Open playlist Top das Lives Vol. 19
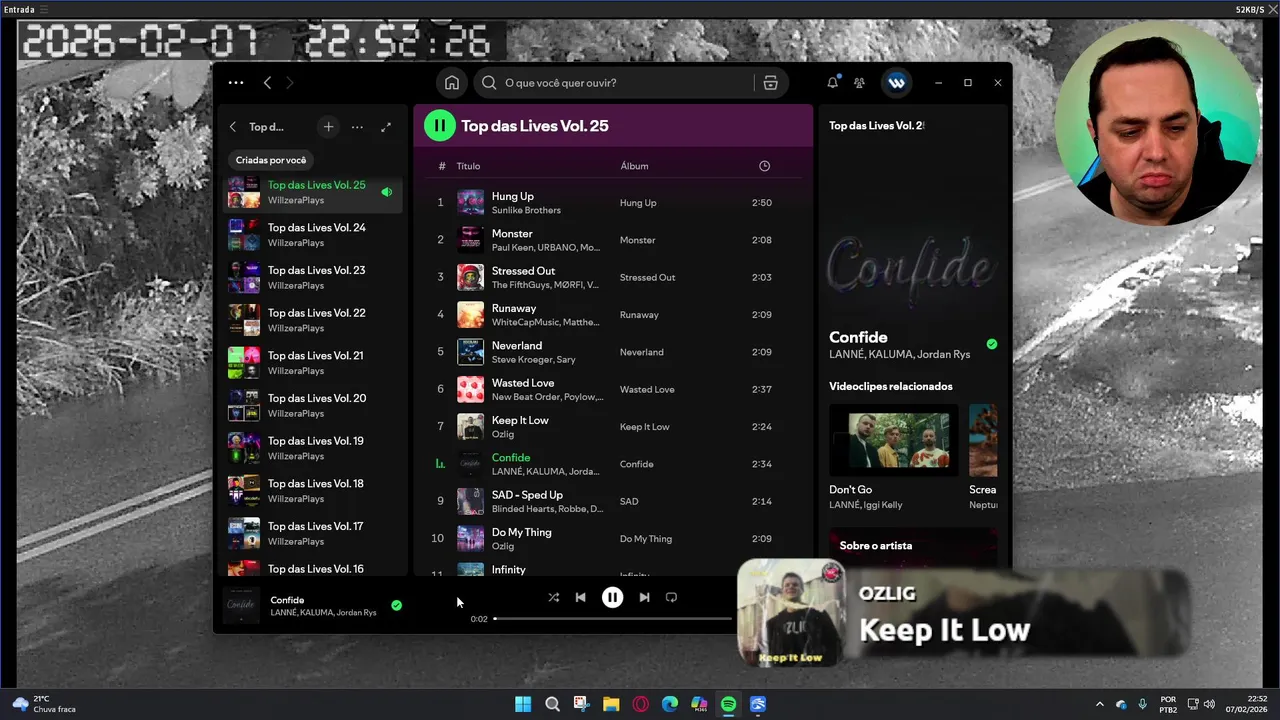The height and width of the screenshot is (720, 1280). [312, 448]
